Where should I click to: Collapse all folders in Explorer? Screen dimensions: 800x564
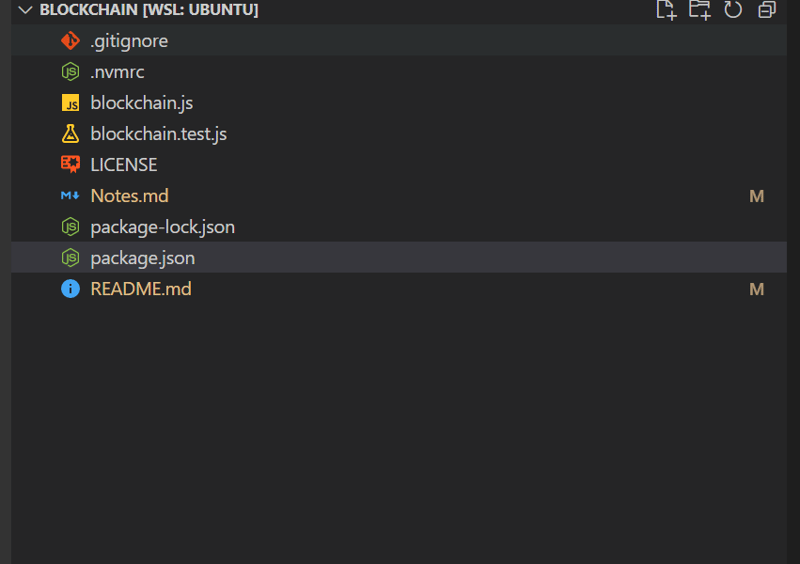click(x=767, y=9)
